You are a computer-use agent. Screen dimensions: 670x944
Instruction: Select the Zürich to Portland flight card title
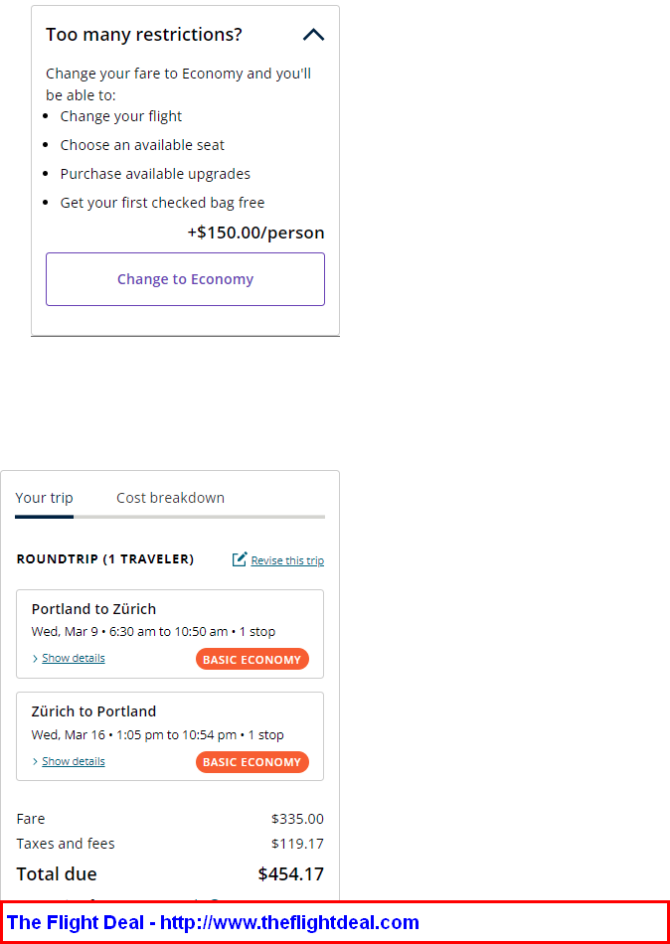94,711
